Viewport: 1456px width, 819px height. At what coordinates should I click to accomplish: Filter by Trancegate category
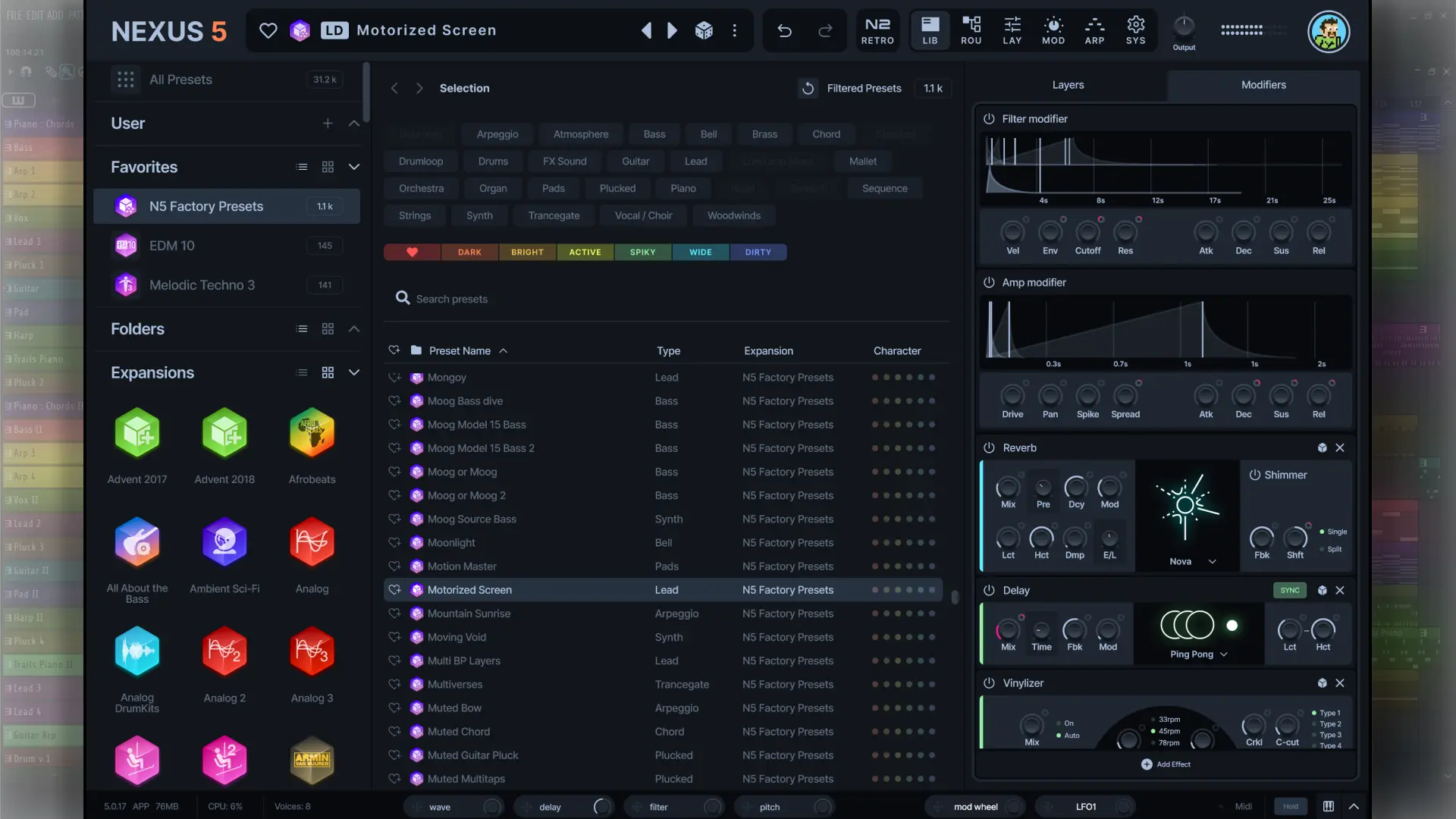point(554,216)
